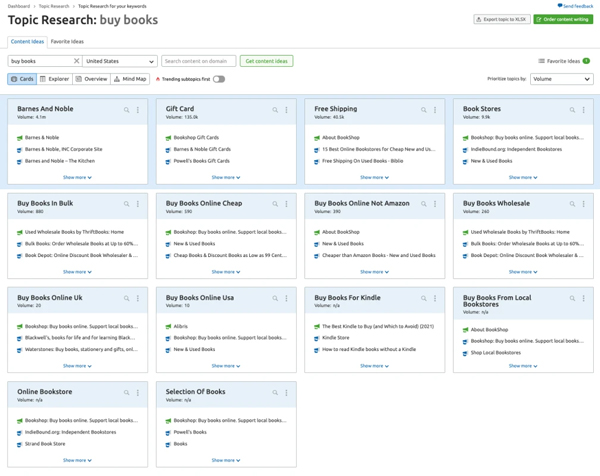Screen dimensions: 600x476
Task: Click the Get content ideas button
Action: pos(266,61)
